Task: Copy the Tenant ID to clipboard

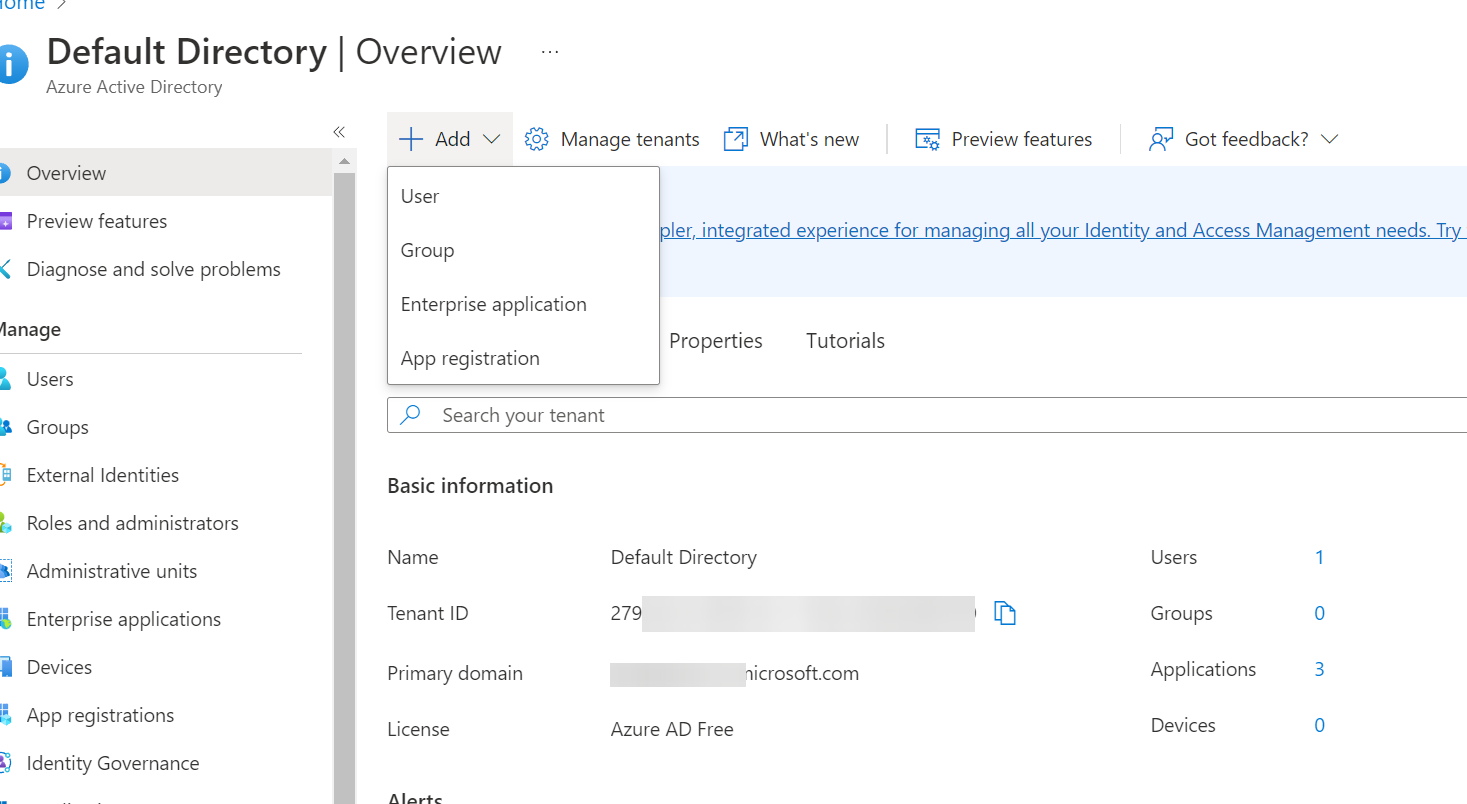Action: tap(1005, 613)
